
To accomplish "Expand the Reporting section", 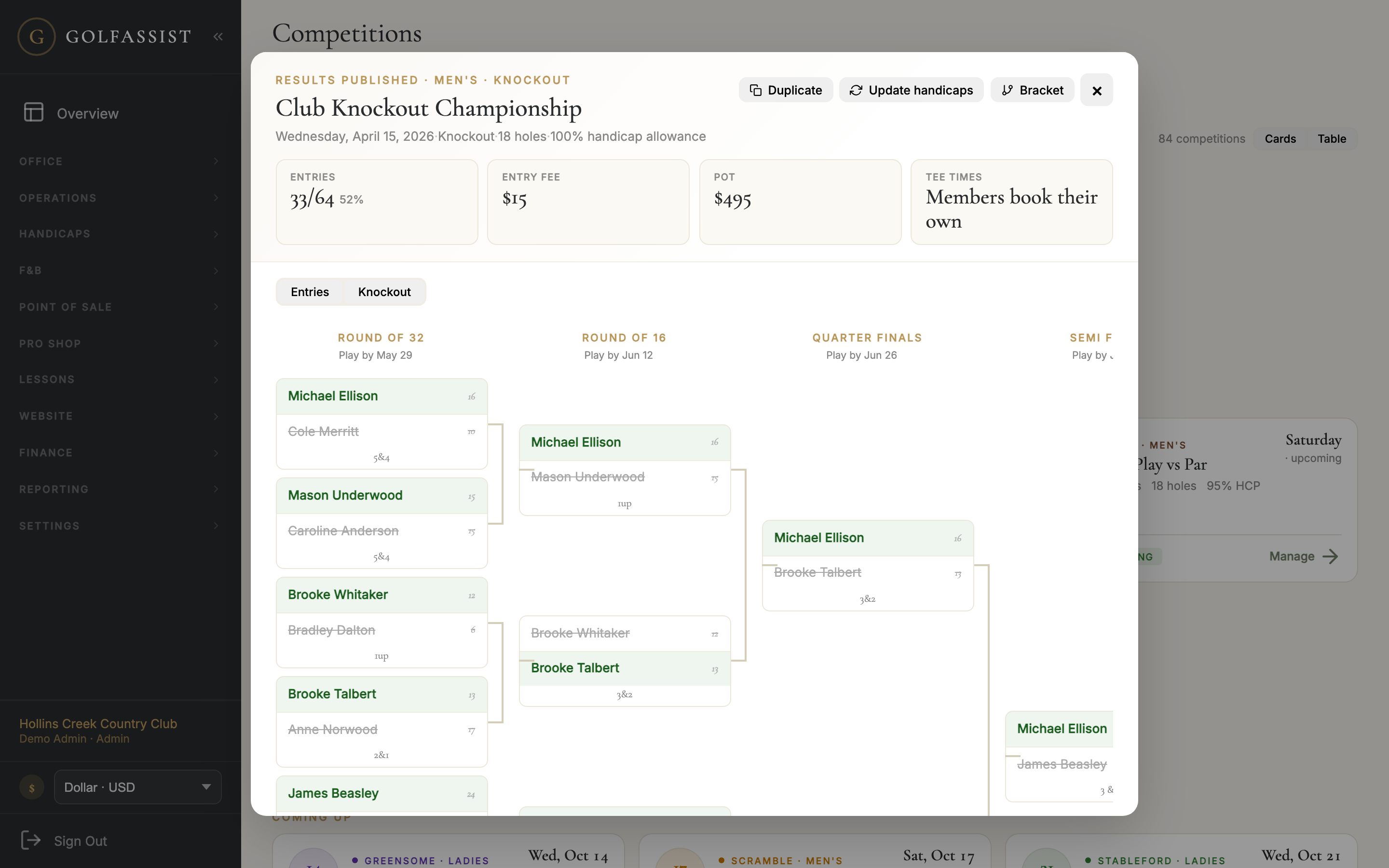I will point(121,489).
